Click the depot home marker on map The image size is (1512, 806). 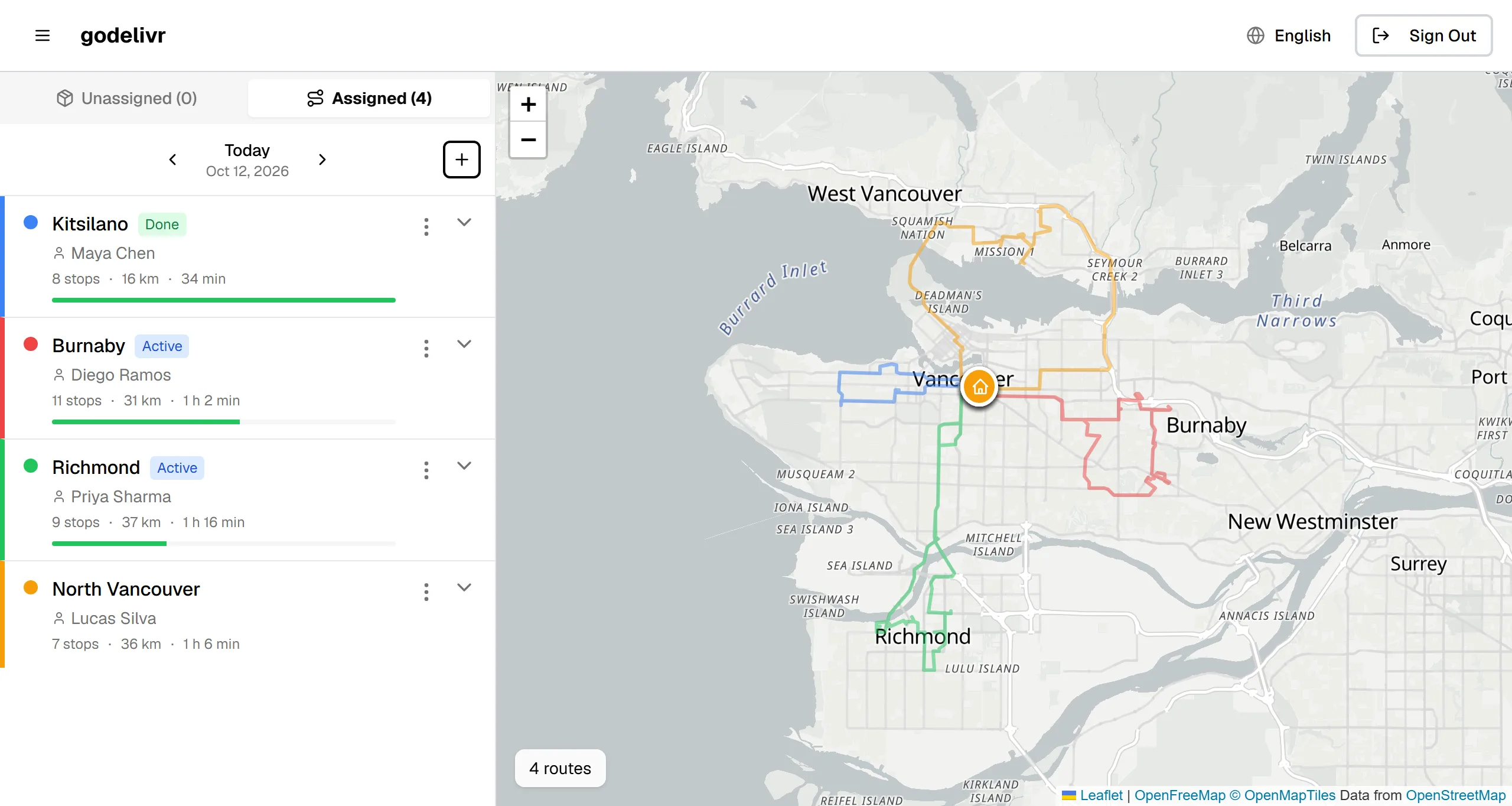click(980, 387)
